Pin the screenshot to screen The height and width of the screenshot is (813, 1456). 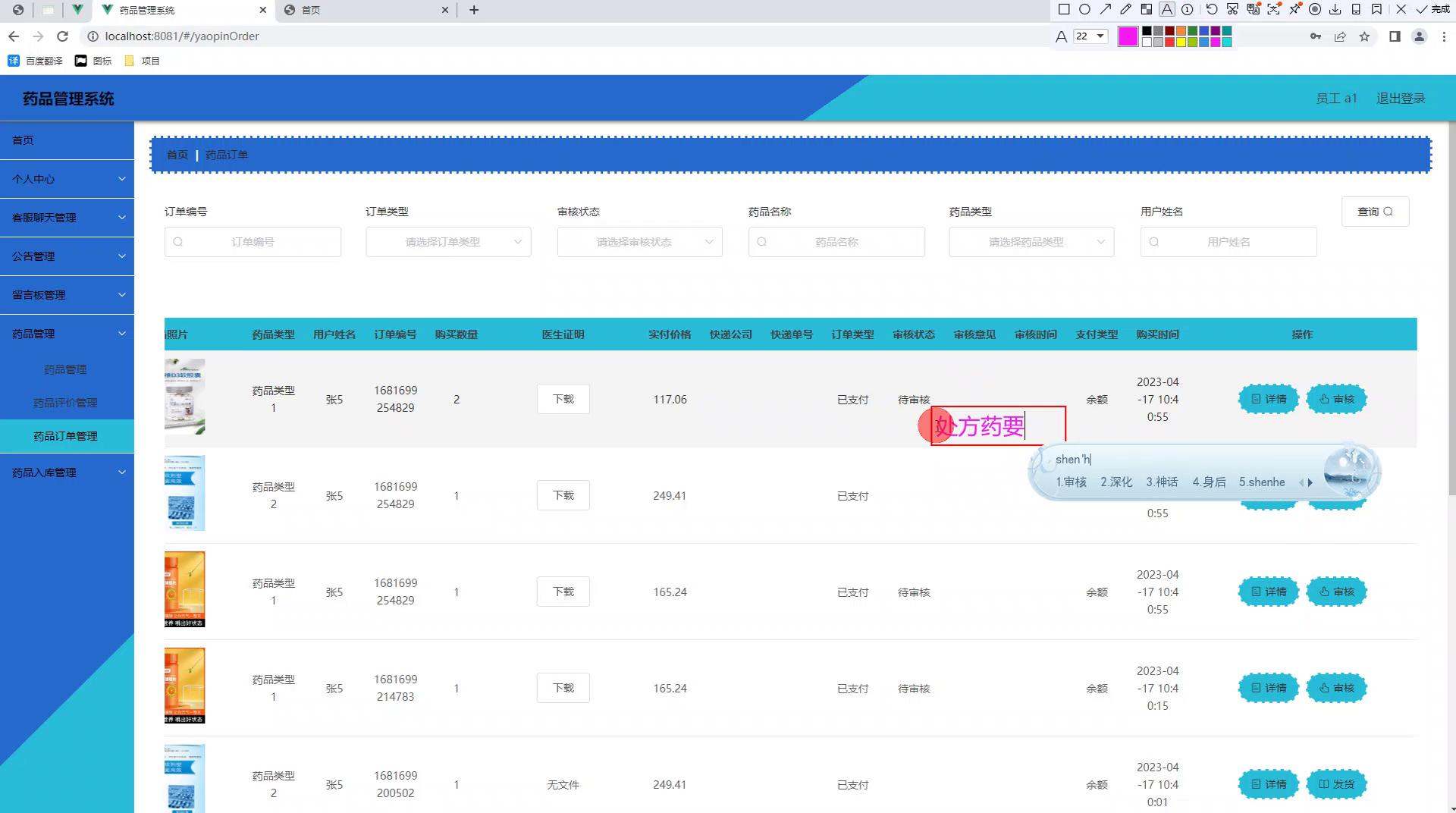point(1294,10)
